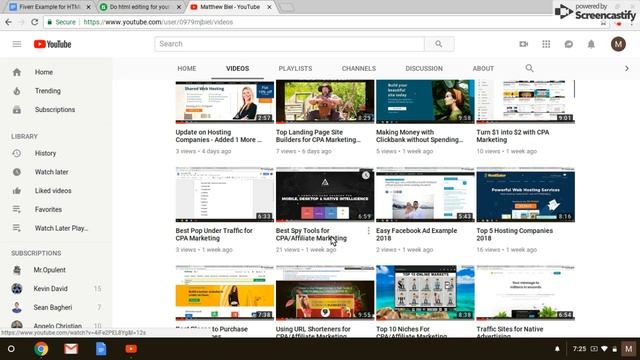The width and height of the screenshot is (640, 360).
Task: Open Google Docs from the shelf
Action: point(101,349)
